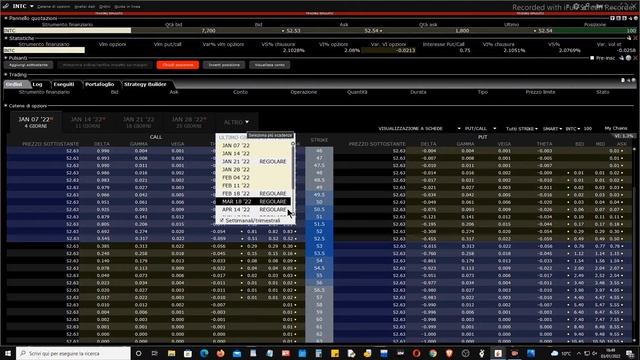Collapse the Pannello quotazioni section
640x360 pixels.
[6, 18]
